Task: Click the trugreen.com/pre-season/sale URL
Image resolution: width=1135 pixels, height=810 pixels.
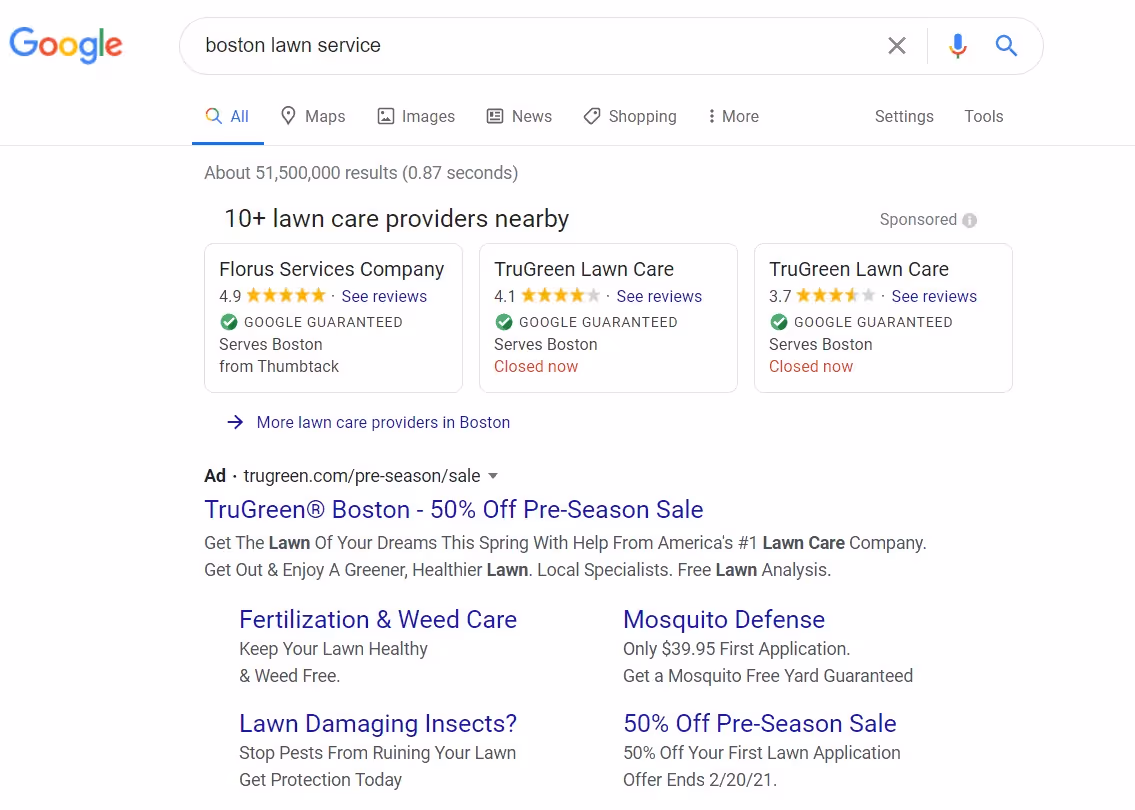Action: [362, 476]
